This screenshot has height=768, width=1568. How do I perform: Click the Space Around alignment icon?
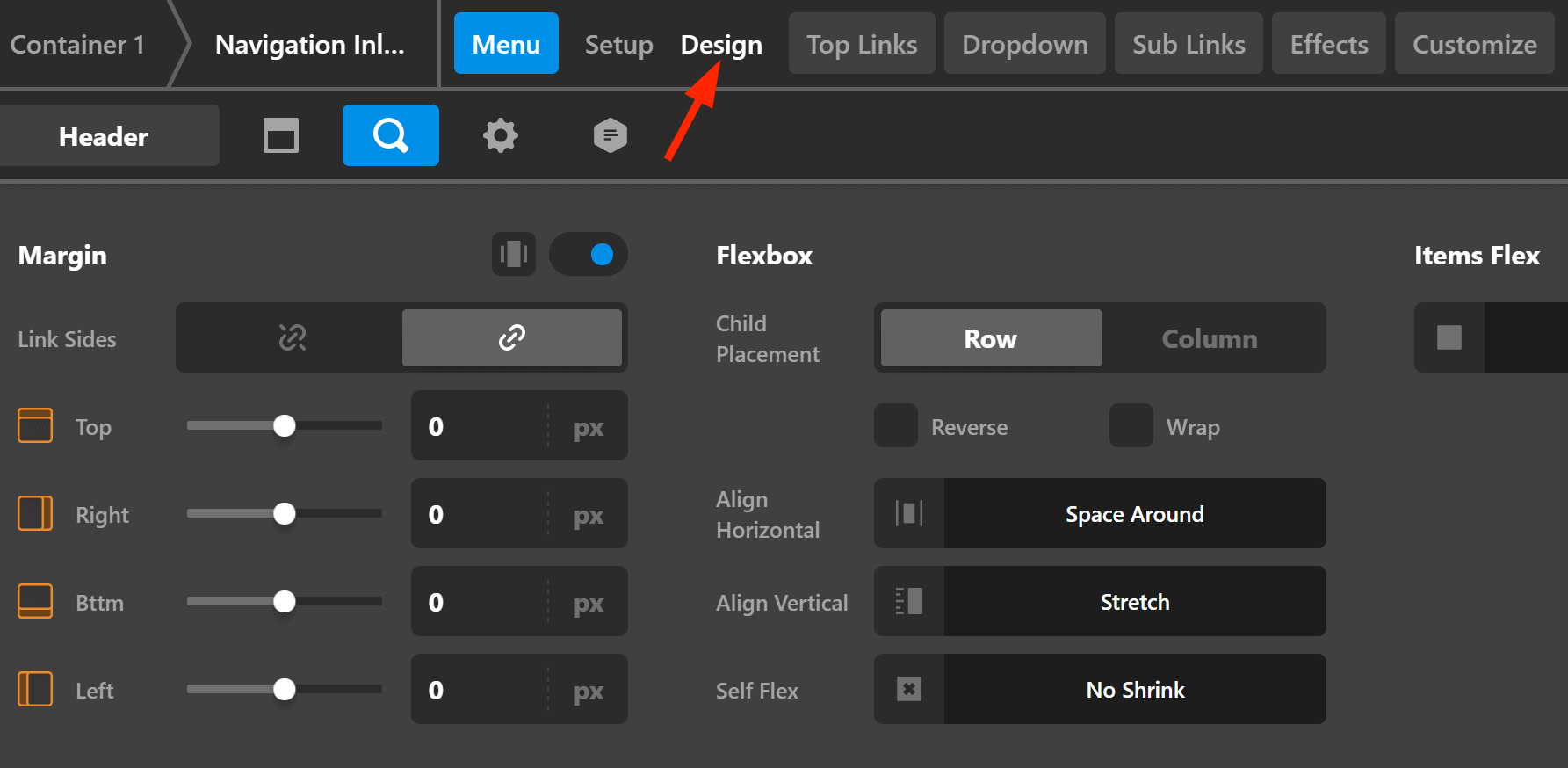(909, 513)
